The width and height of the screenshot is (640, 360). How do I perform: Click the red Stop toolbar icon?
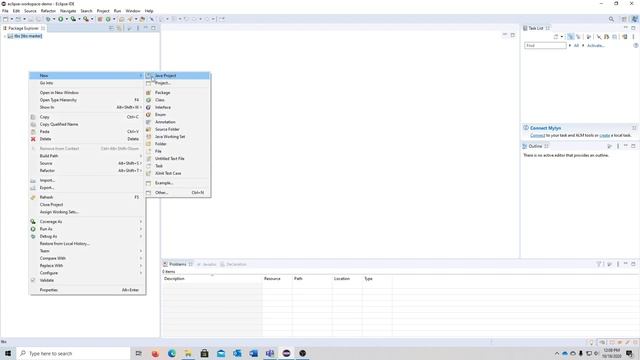click(x=100, y=19)
